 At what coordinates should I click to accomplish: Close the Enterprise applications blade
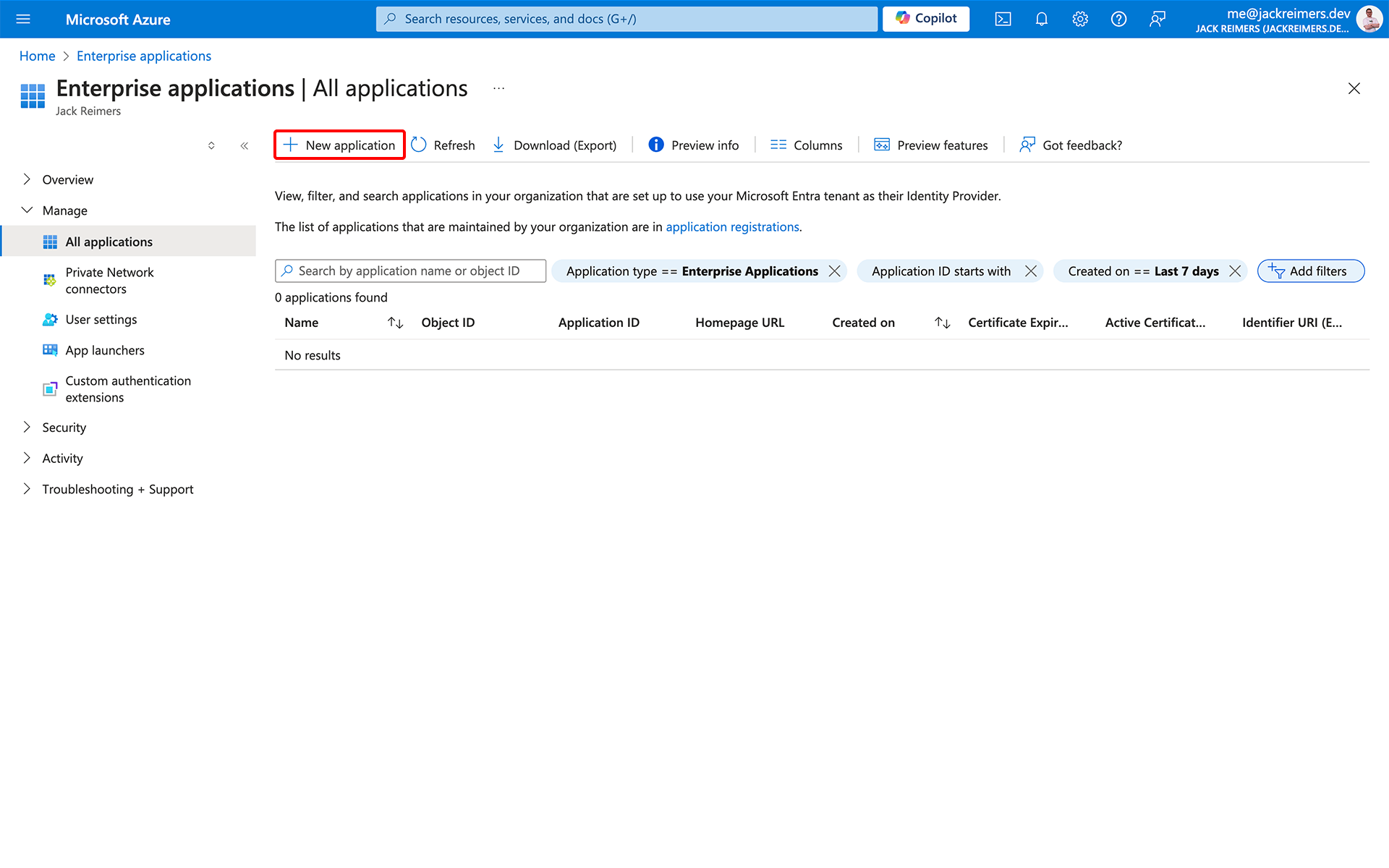pos(1354,88)
